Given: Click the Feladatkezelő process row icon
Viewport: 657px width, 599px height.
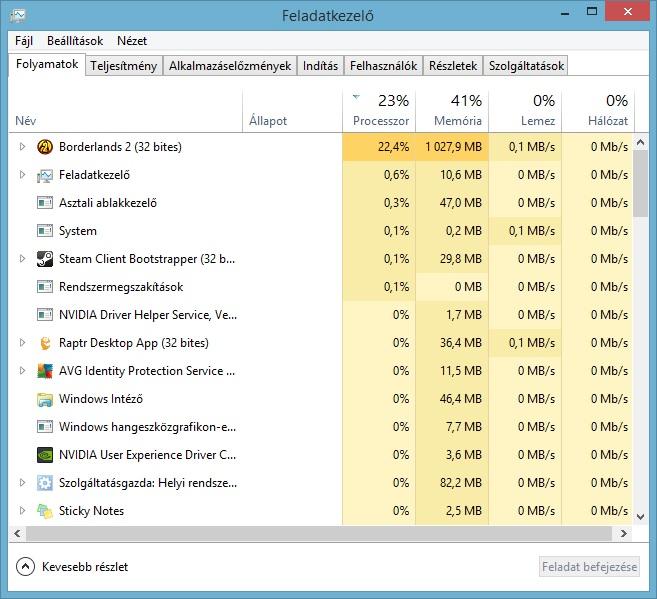Looking at the screenshot, I should (x=45, y=175).
